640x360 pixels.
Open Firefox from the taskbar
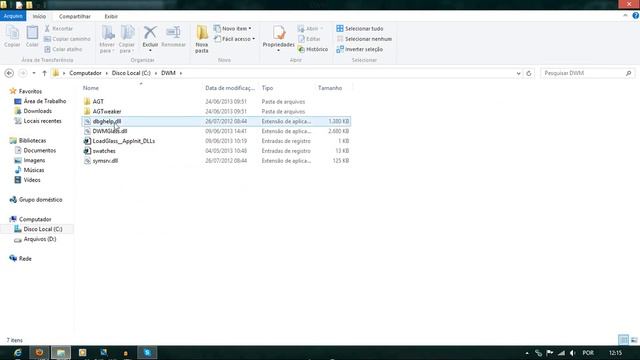click(39, 353)
